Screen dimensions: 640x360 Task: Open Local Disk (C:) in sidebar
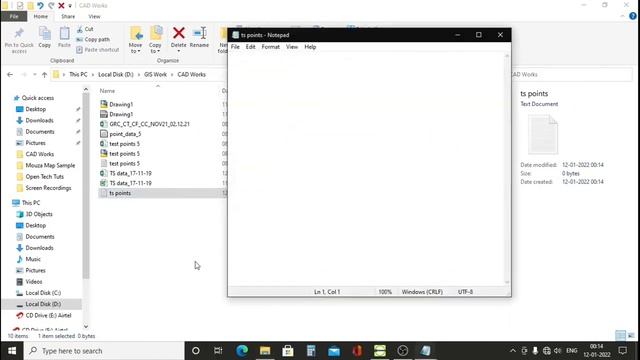coord(43,293)
